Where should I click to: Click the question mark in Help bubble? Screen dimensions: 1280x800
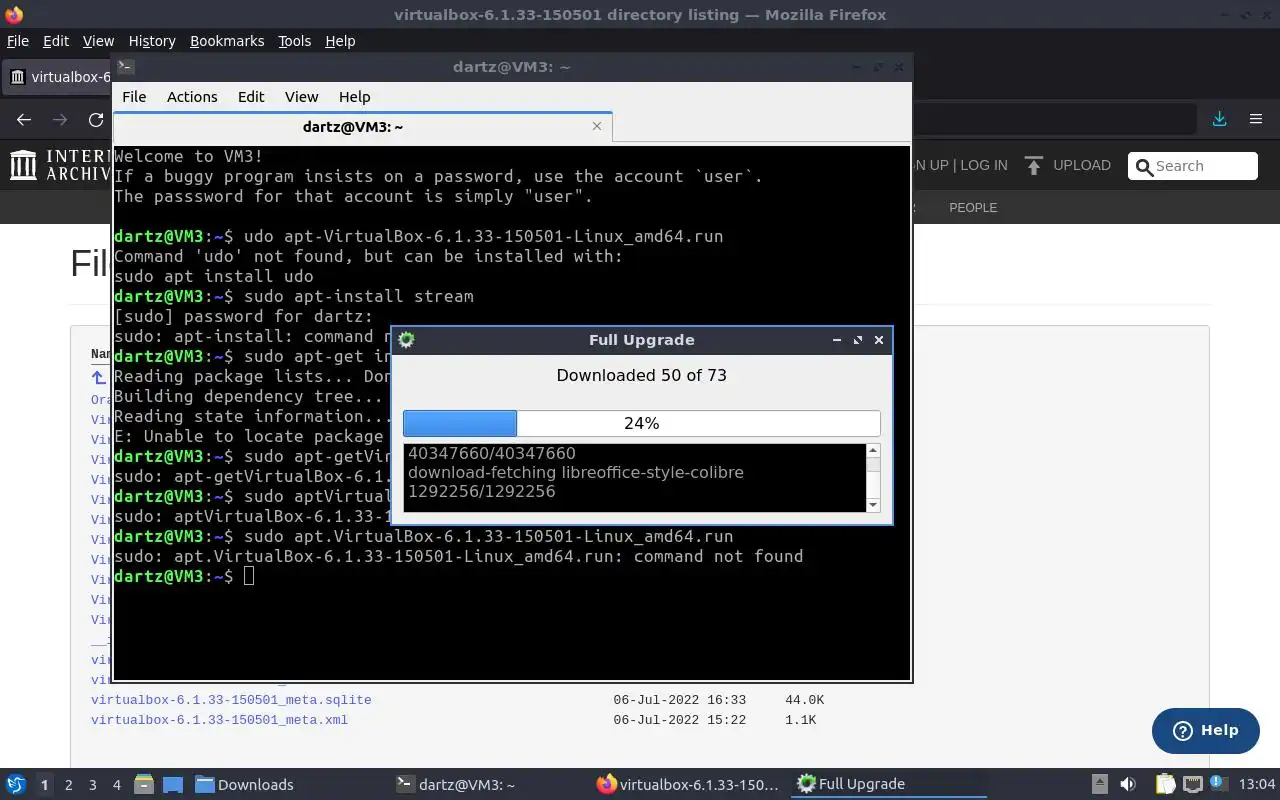pyautogui.click(x=1183, y=730)
